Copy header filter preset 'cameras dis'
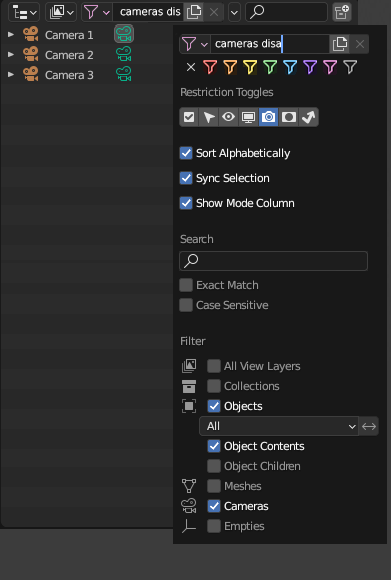The image size is (391, 580). click(x=193, y=12)
